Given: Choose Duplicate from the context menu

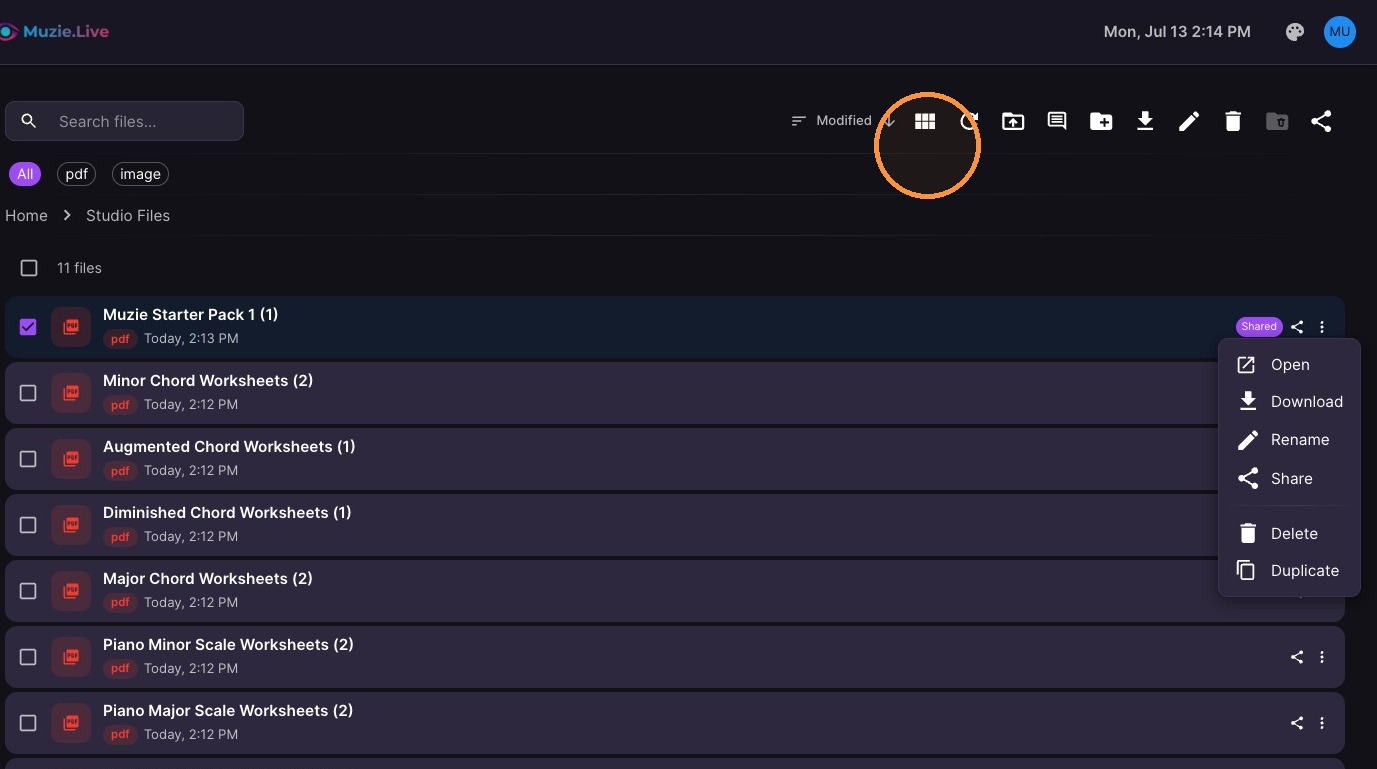Looking at the screenshot, I should click(x=1289, y=571).
